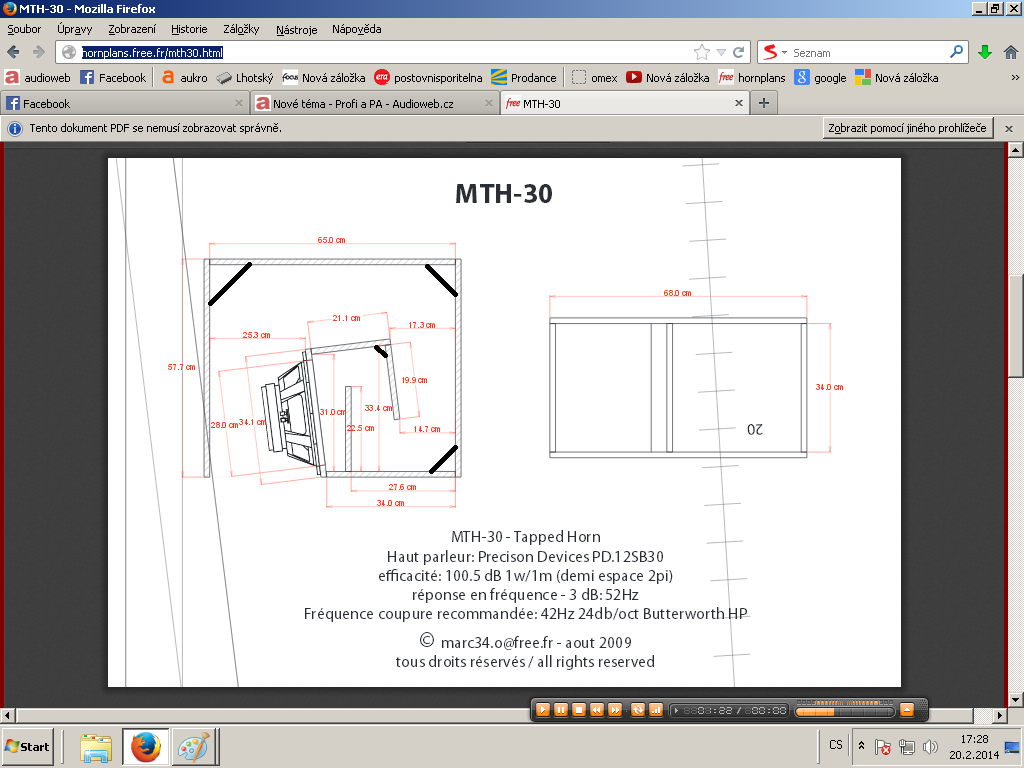Open the Paint taskbar icon
Viewport: 1024px width, 768px height.
[x=194, y=746]
